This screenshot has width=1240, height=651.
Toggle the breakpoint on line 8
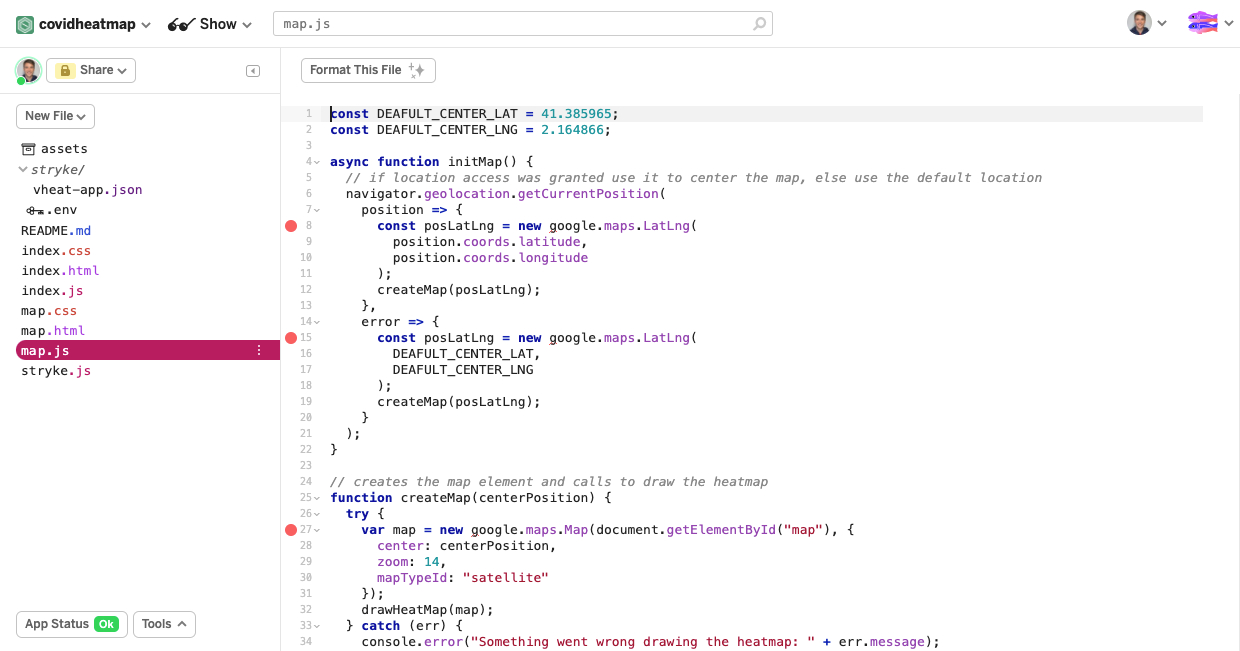point(291,226)
